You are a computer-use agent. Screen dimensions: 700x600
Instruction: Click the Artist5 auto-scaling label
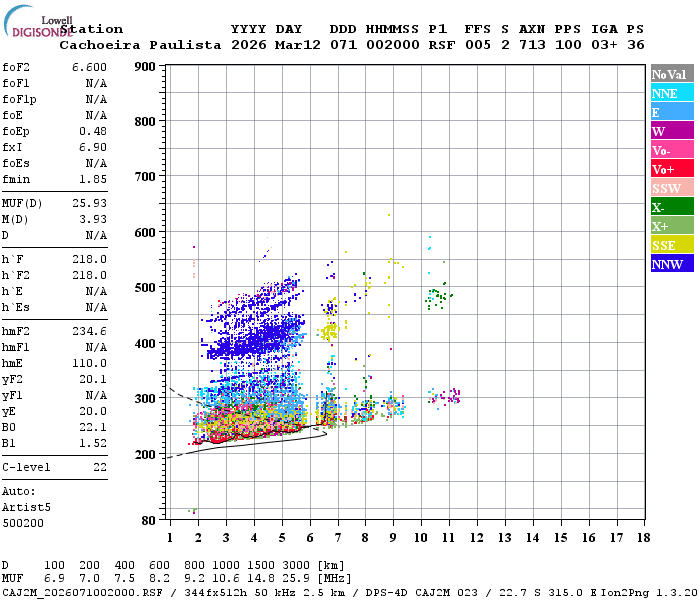coord(26,508)
